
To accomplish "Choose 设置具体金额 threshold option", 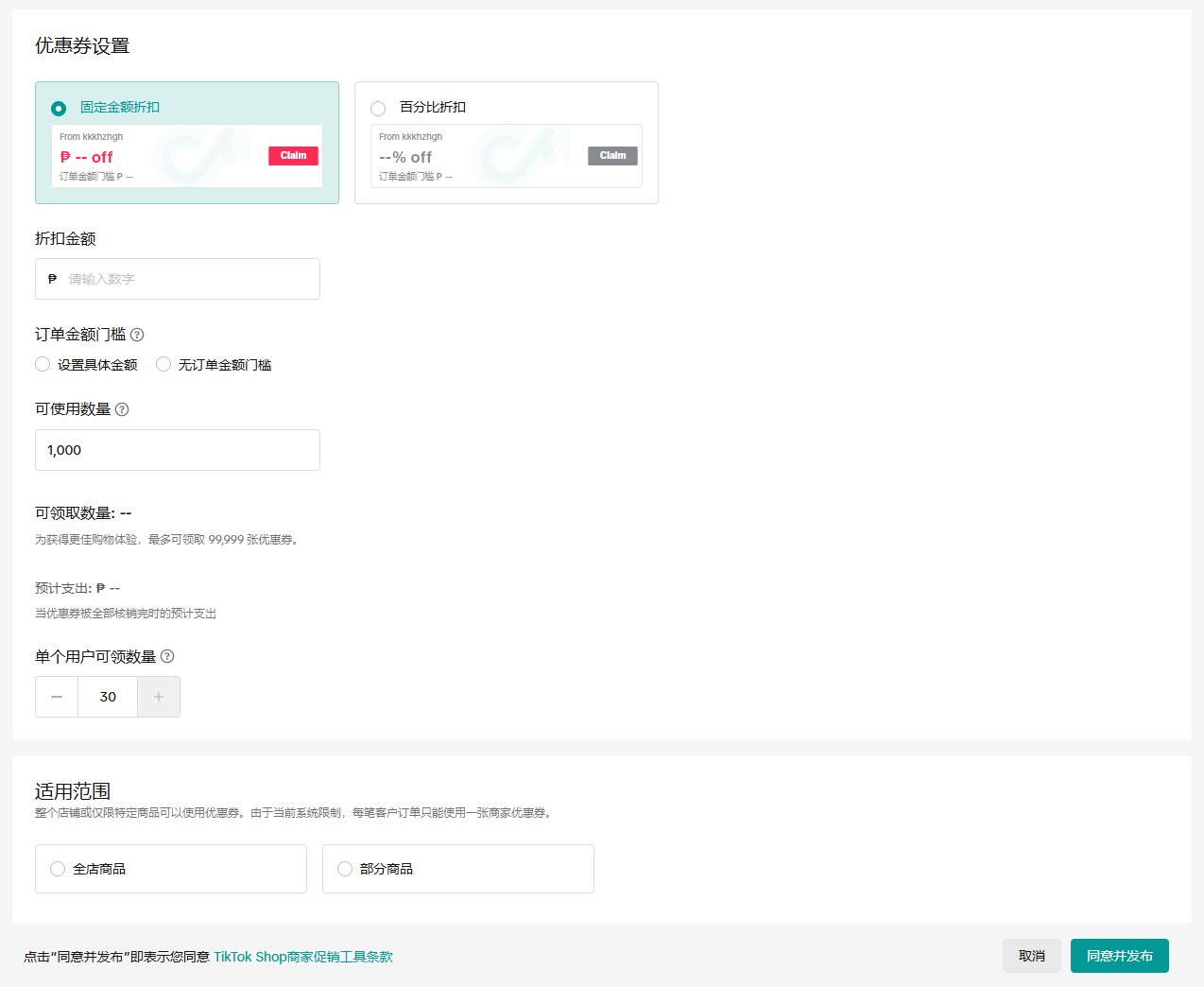I will click(x=43, y=364).
